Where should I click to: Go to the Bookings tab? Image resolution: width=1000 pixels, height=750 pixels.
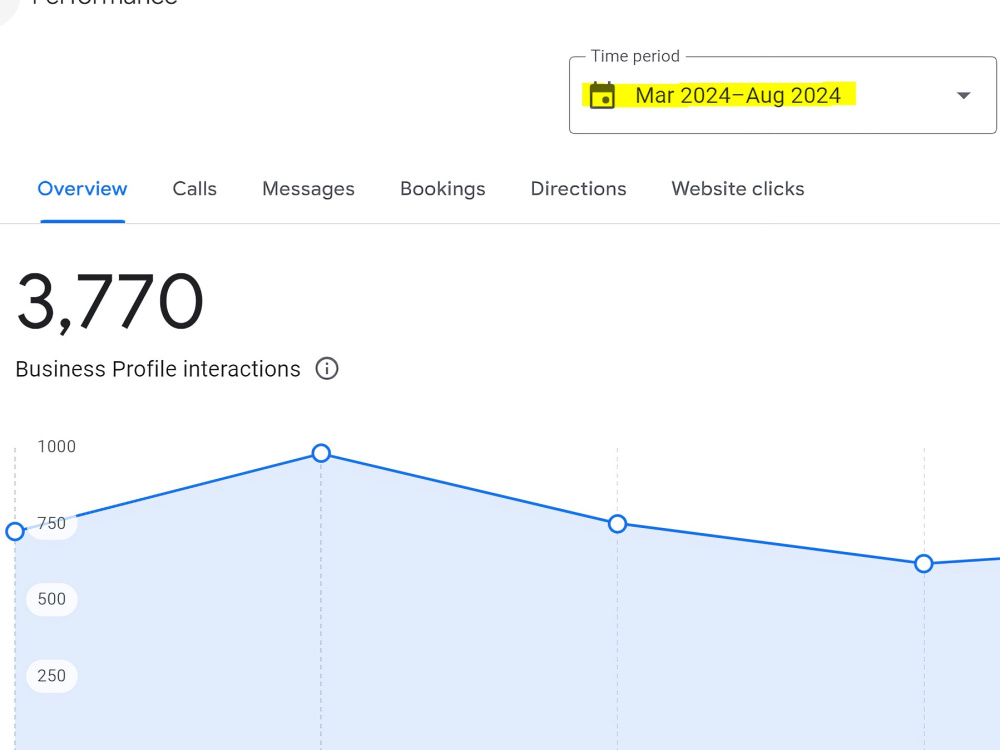443,189
